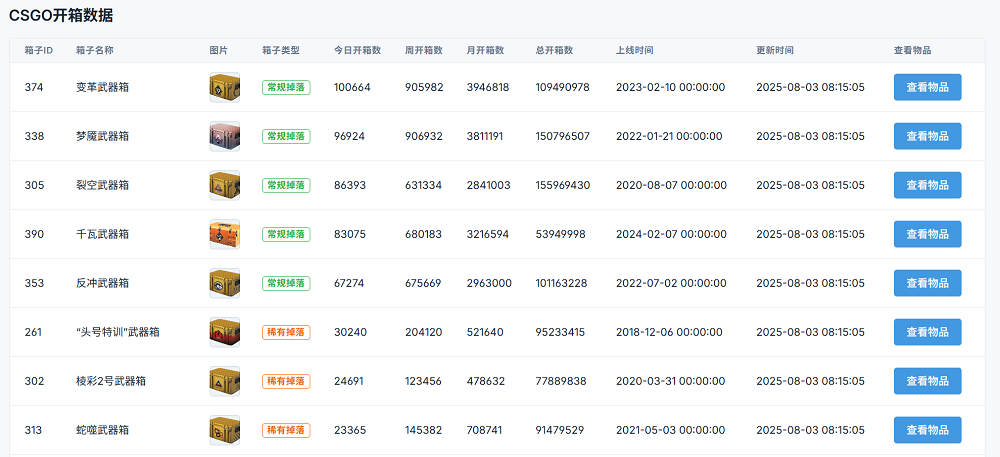Viewport: 1000px width, 457px height.
Task: Click total open count 91479529
Action: coord(560,430)
